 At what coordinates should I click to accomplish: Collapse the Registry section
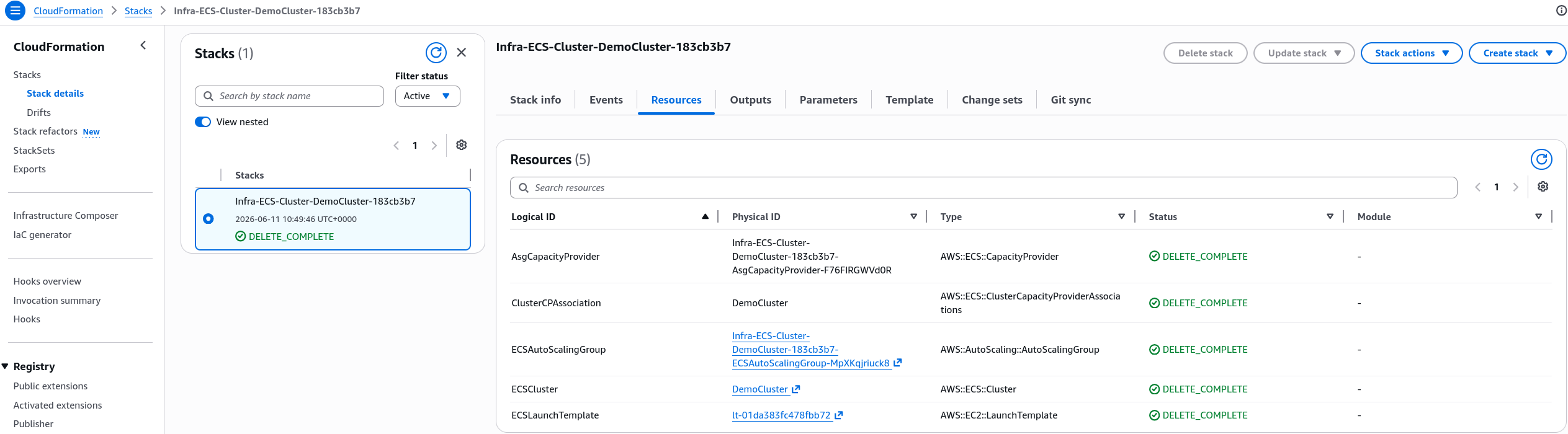[x=6, y=366]
